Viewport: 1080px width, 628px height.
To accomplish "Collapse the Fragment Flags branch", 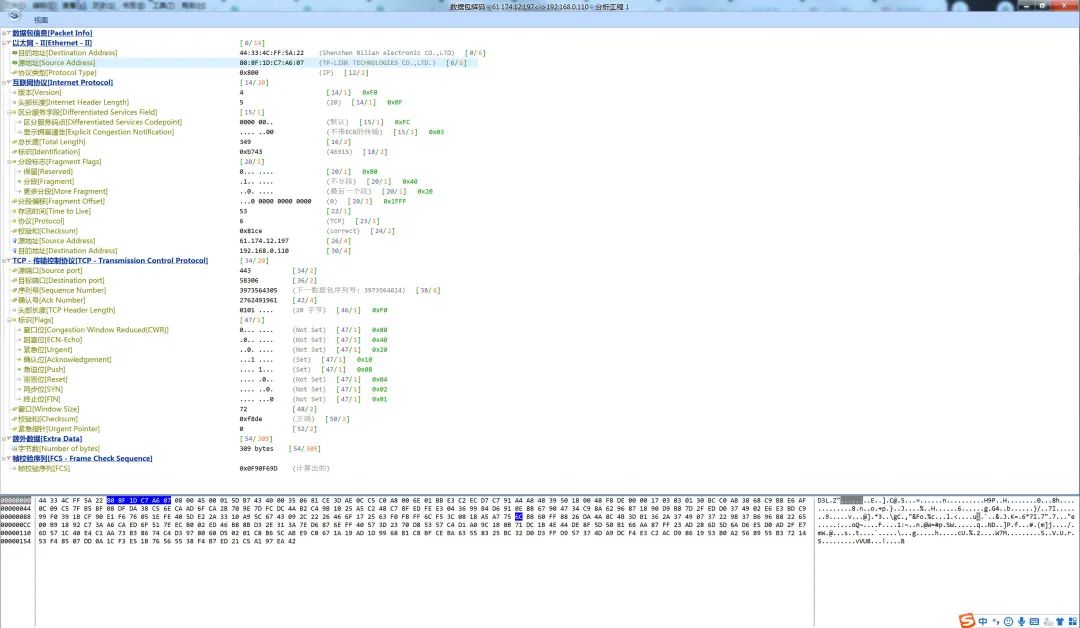I will (x=11, y=161).
